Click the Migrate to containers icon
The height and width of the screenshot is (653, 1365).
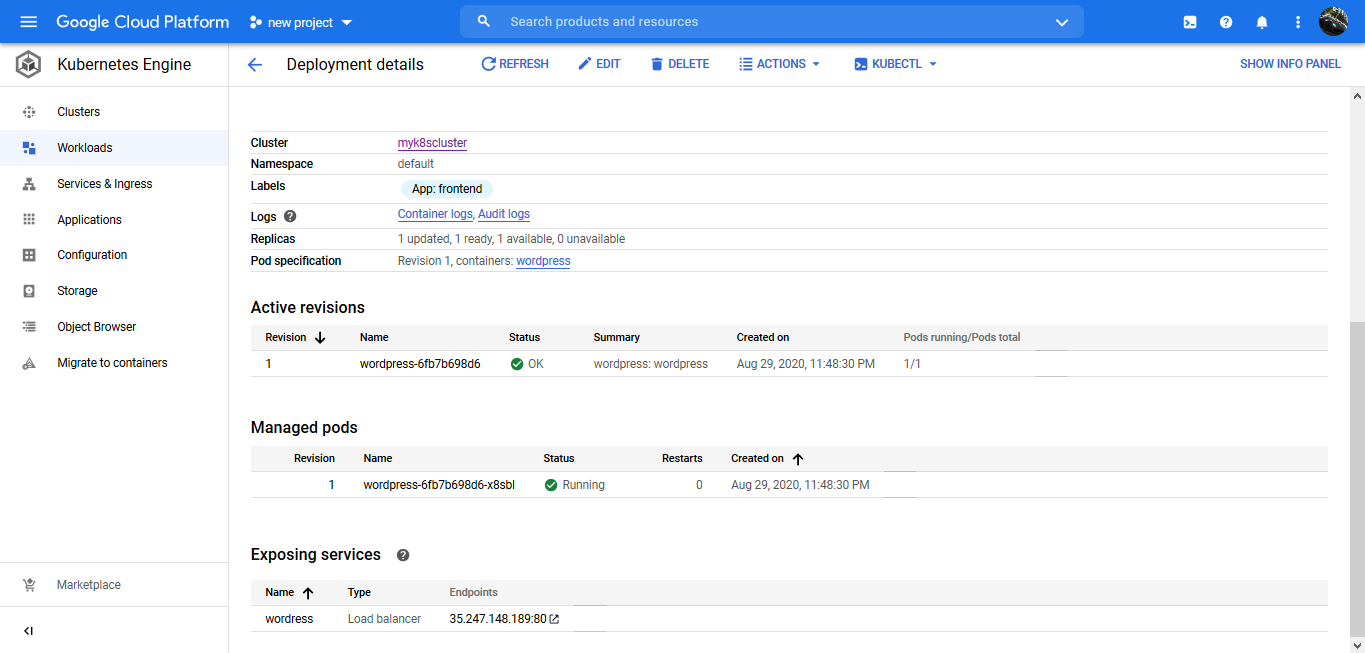tap(29, 363)
